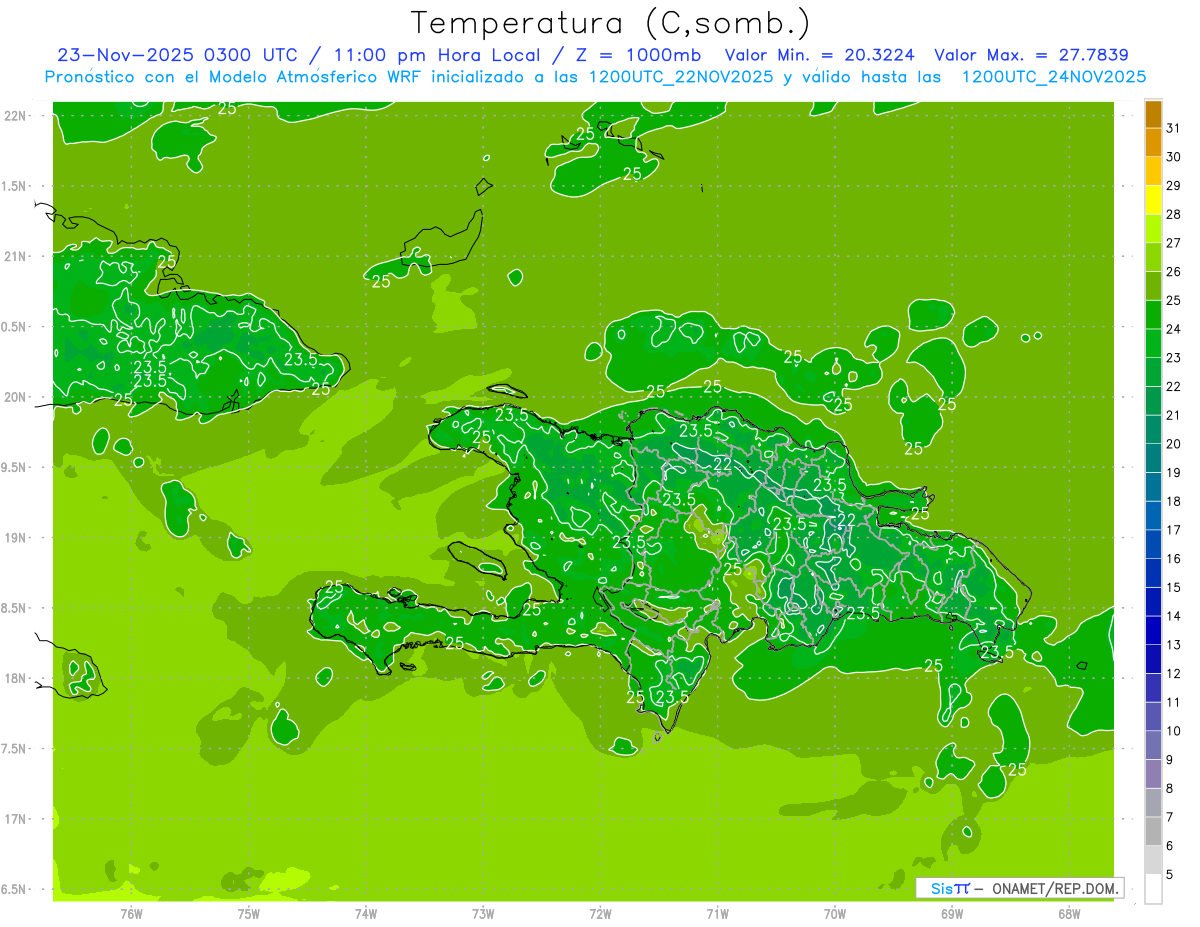Click the 22N latitude axis label
This screenshot has height=927, width=1200.
17,115
